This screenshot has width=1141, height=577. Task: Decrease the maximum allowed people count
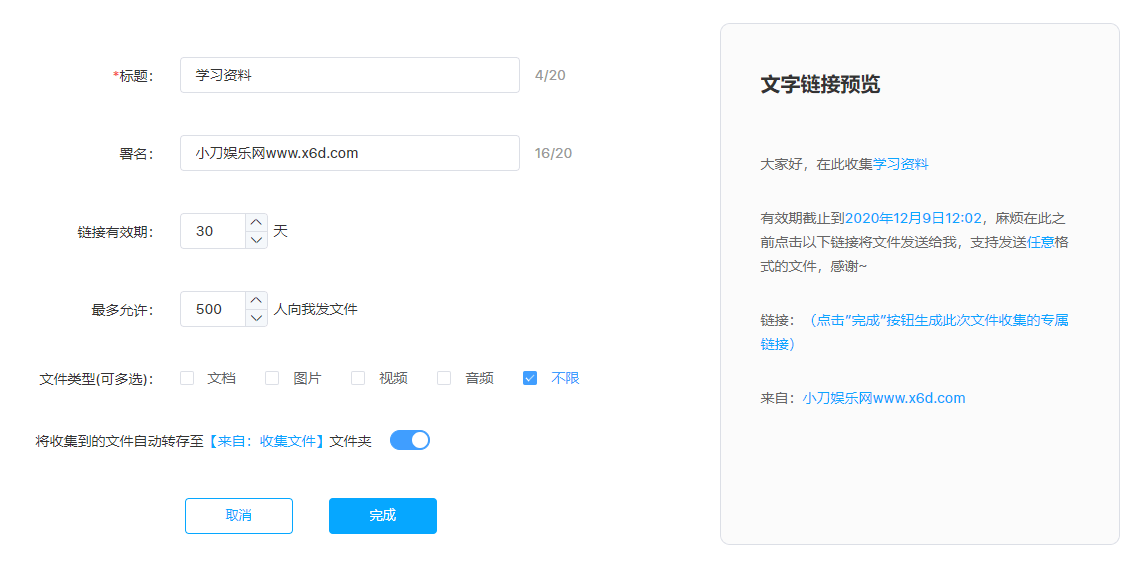point(256,318)
